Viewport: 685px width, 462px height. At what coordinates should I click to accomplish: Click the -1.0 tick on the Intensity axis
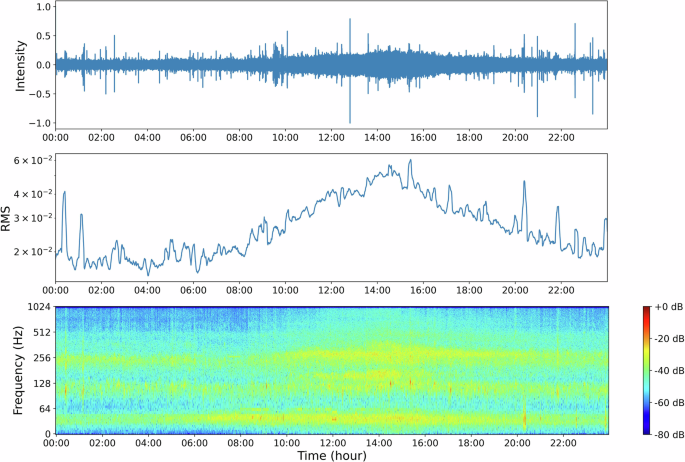(37, 123)
